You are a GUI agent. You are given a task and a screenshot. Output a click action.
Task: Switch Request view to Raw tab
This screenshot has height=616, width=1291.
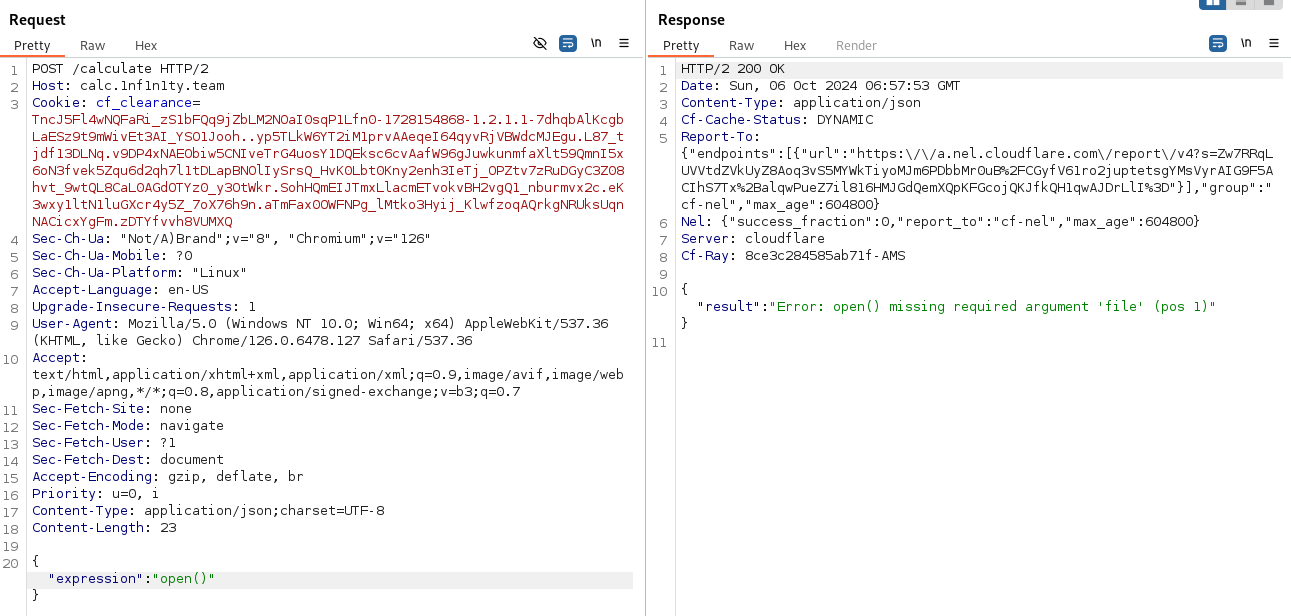coord(93,46)
